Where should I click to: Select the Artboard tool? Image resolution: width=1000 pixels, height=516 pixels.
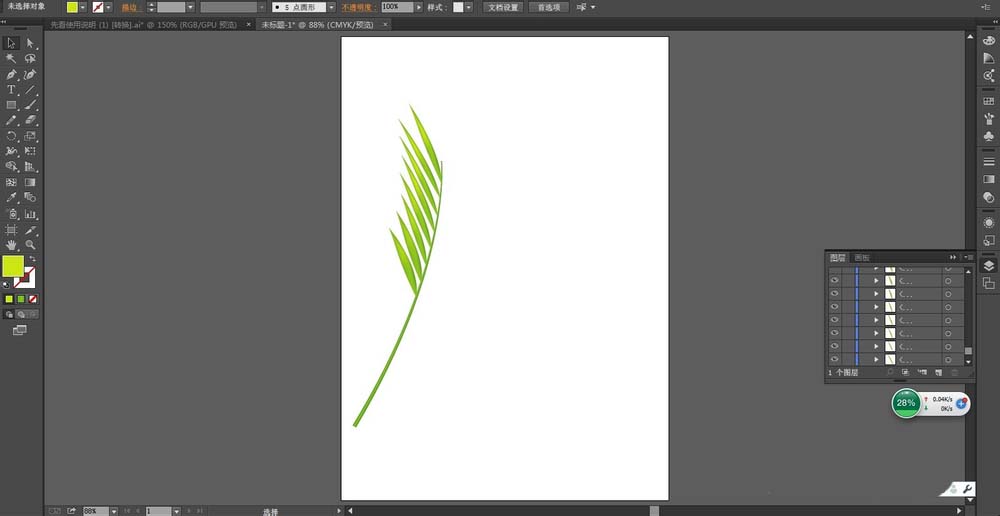point(11,230)
